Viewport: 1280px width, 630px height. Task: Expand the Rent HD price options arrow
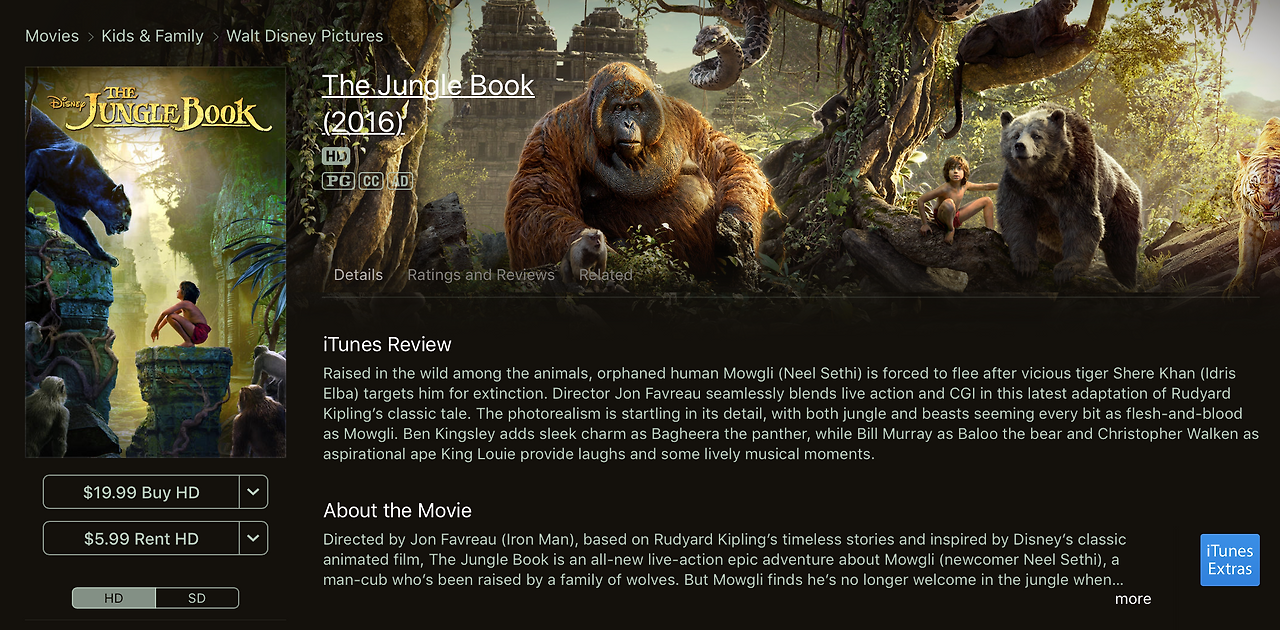[254, 538]
